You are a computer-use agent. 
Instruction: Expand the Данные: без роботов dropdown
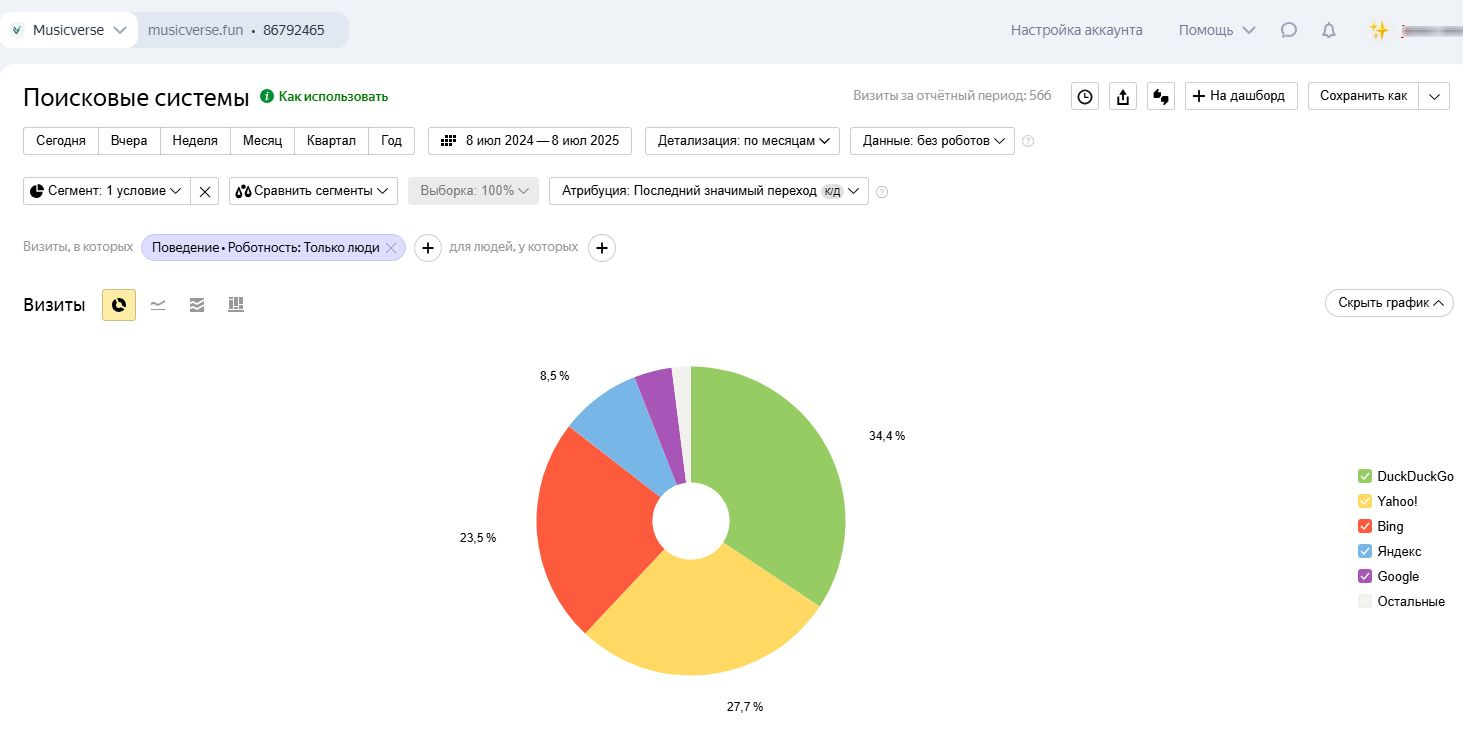point(932,141)
